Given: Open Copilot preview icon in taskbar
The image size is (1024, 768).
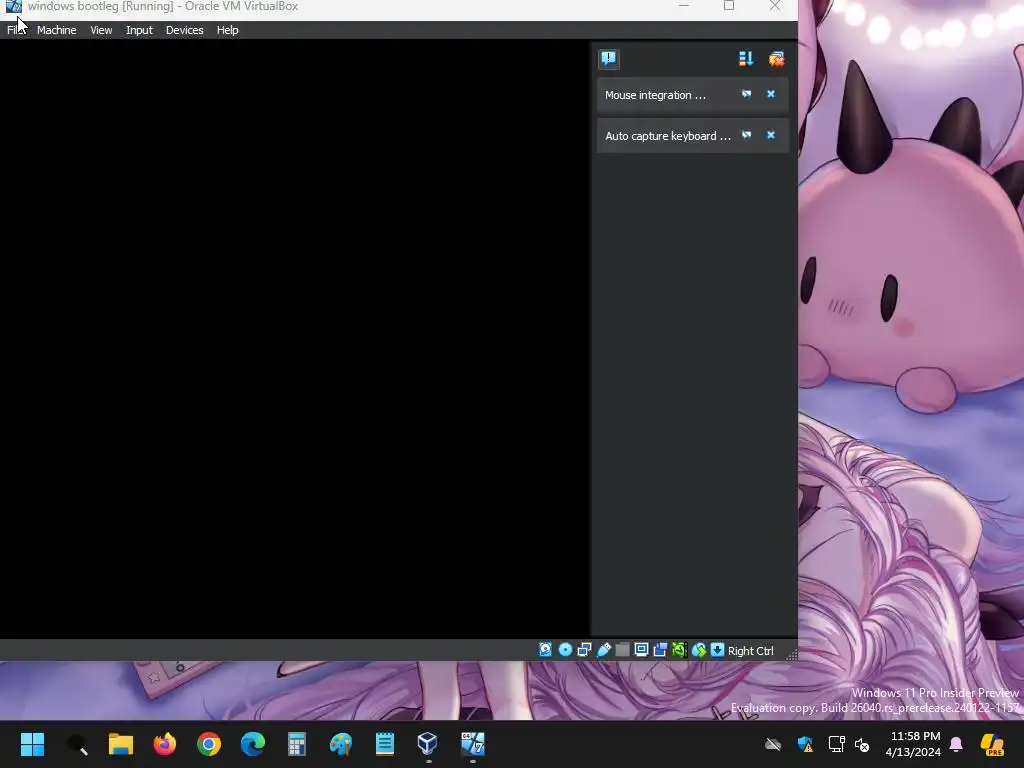Looking at the screenshot, I should [993, 744].
